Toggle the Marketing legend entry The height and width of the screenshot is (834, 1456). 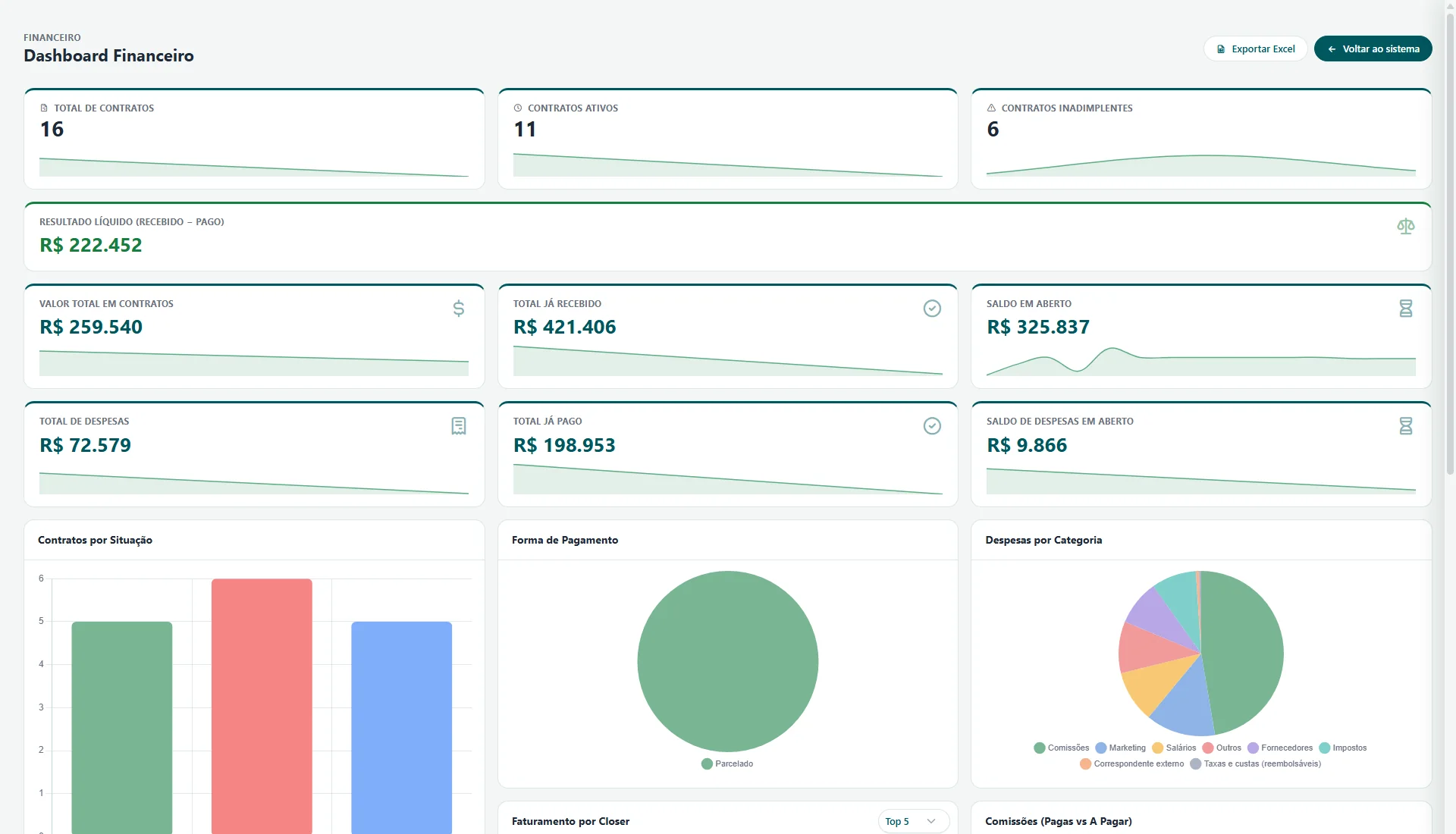1120,748
